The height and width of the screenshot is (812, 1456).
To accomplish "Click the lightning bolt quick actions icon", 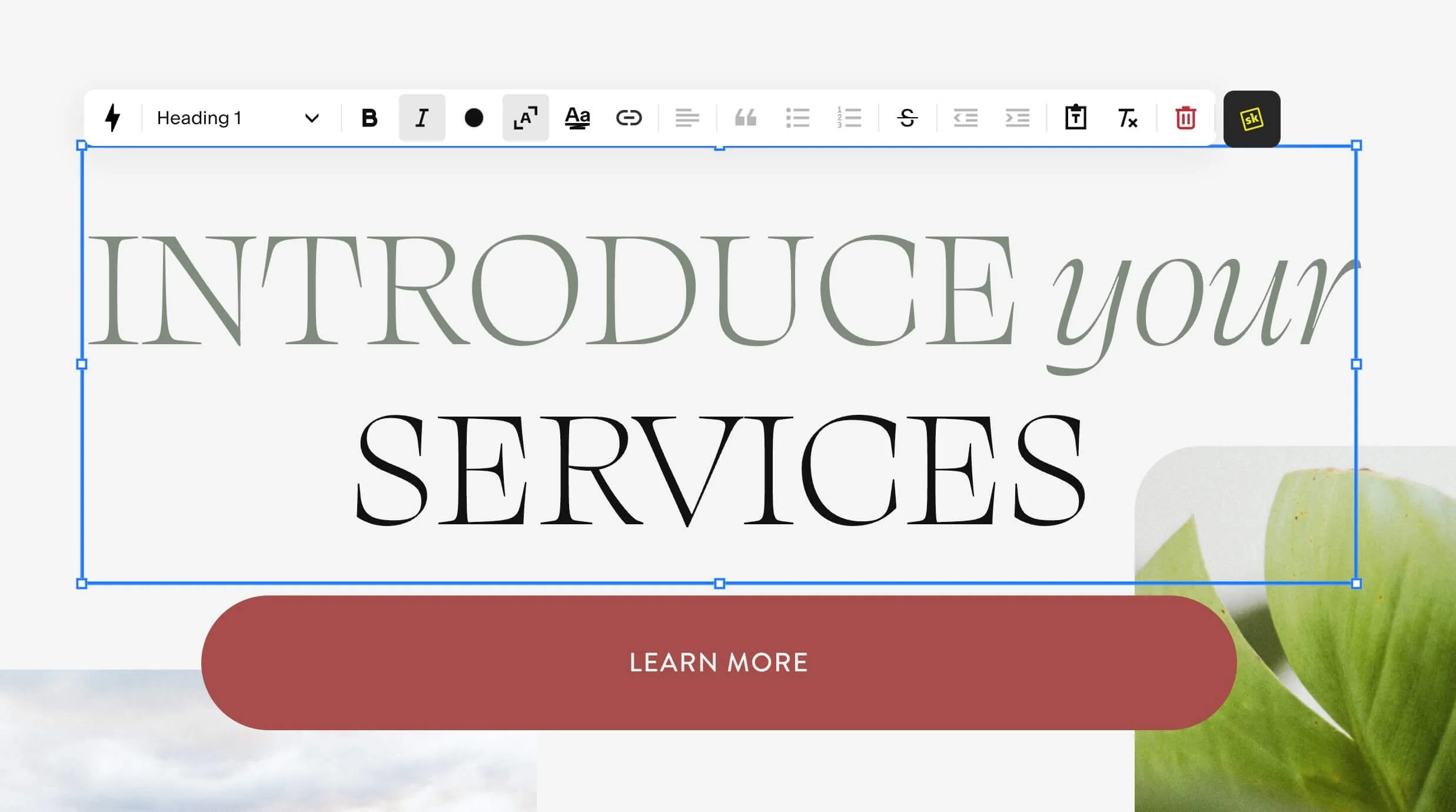I will tap(112, 118).
